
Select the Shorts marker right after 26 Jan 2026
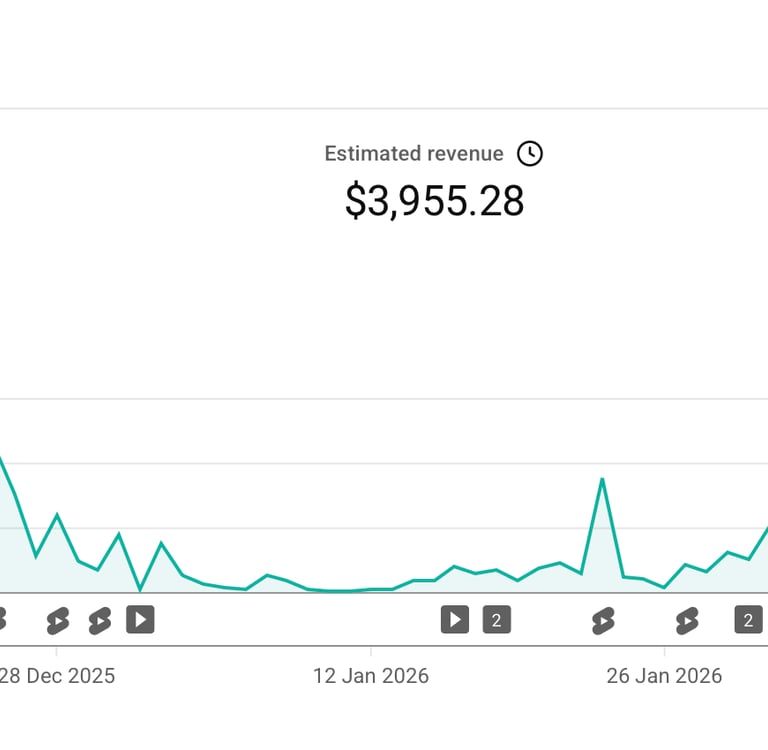coord(686,620)
